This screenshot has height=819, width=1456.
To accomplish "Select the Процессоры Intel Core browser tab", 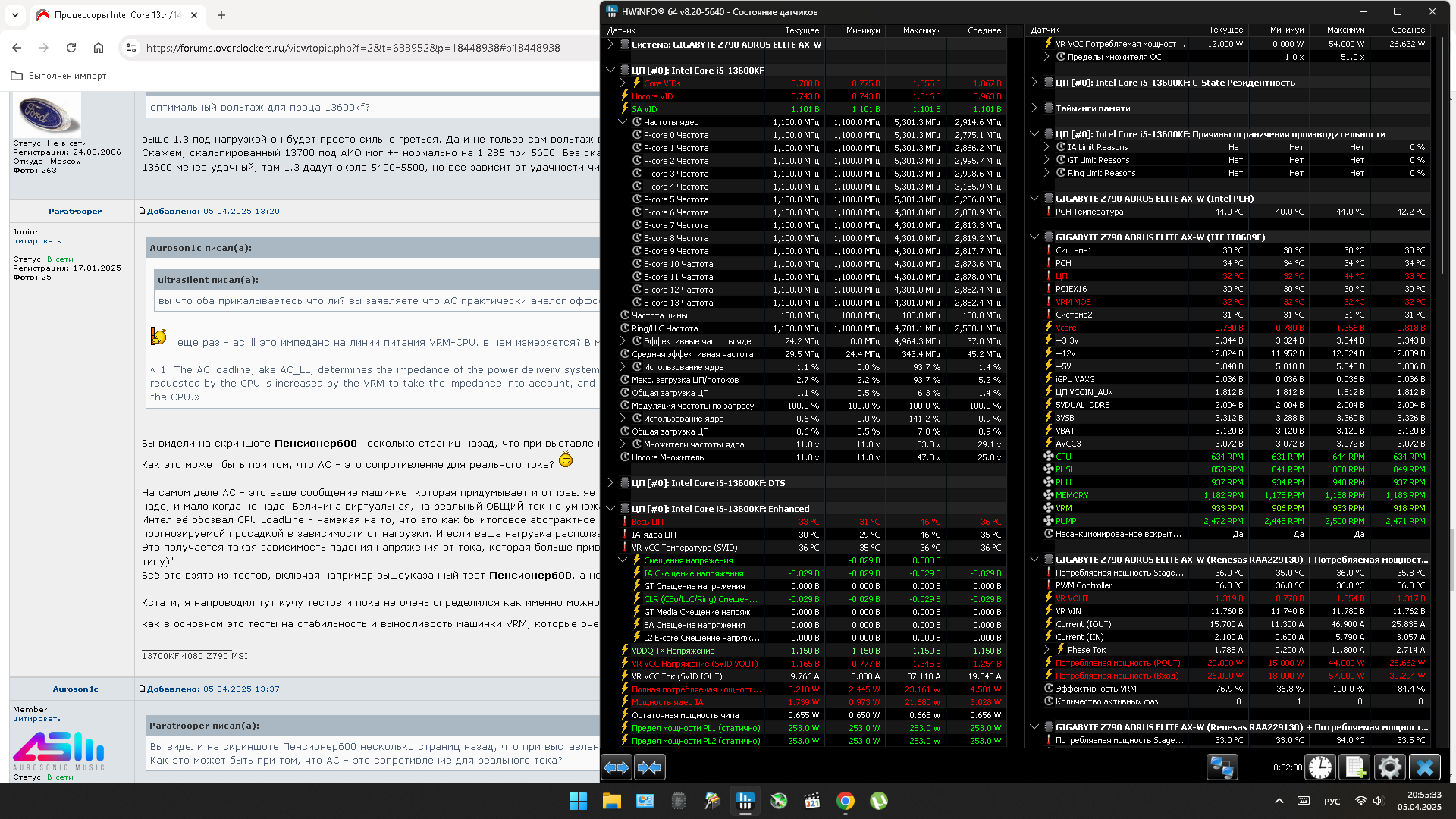I will coord(114,15).
